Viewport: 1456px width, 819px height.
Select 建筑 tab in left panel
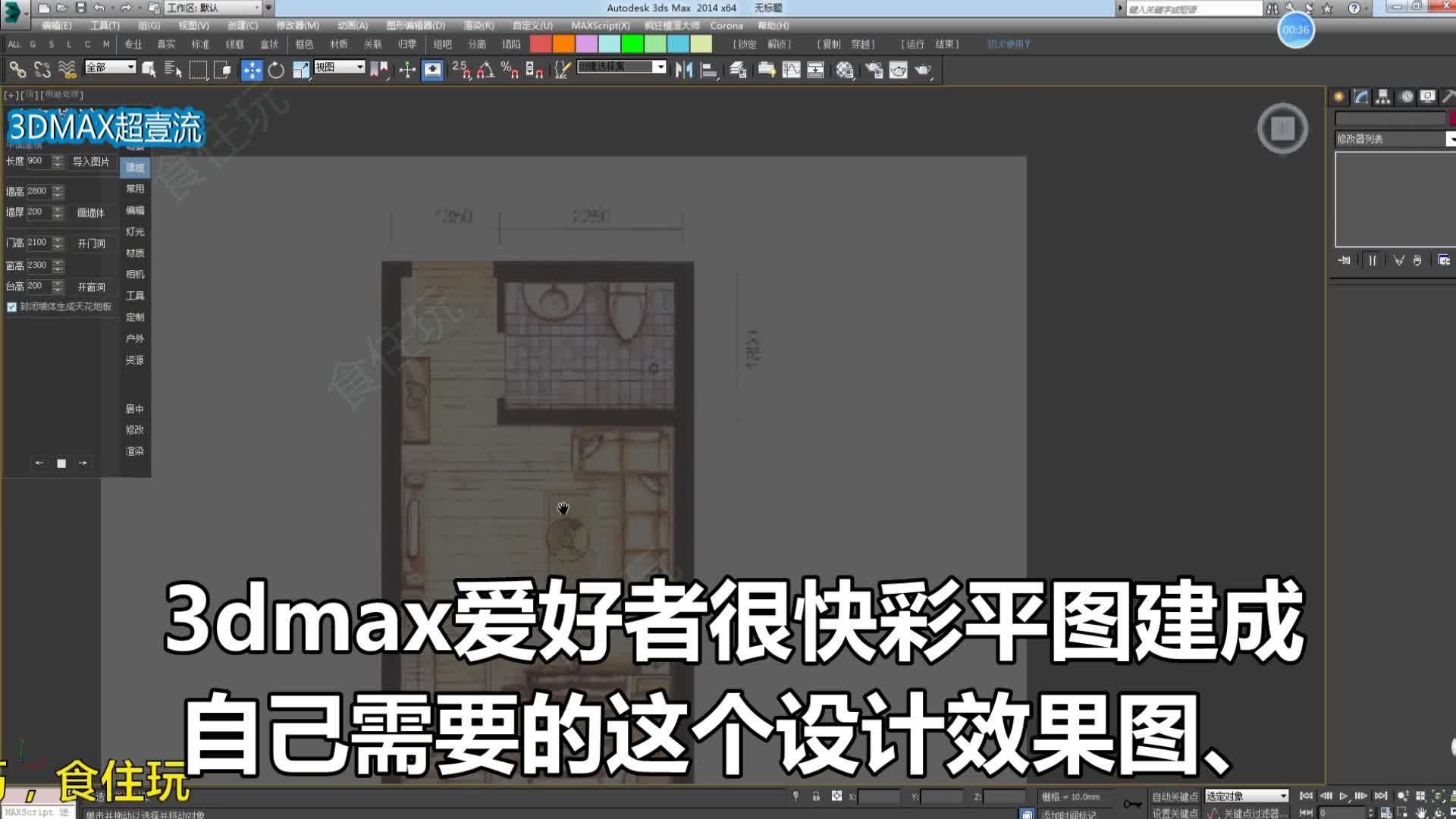[135, 167]
